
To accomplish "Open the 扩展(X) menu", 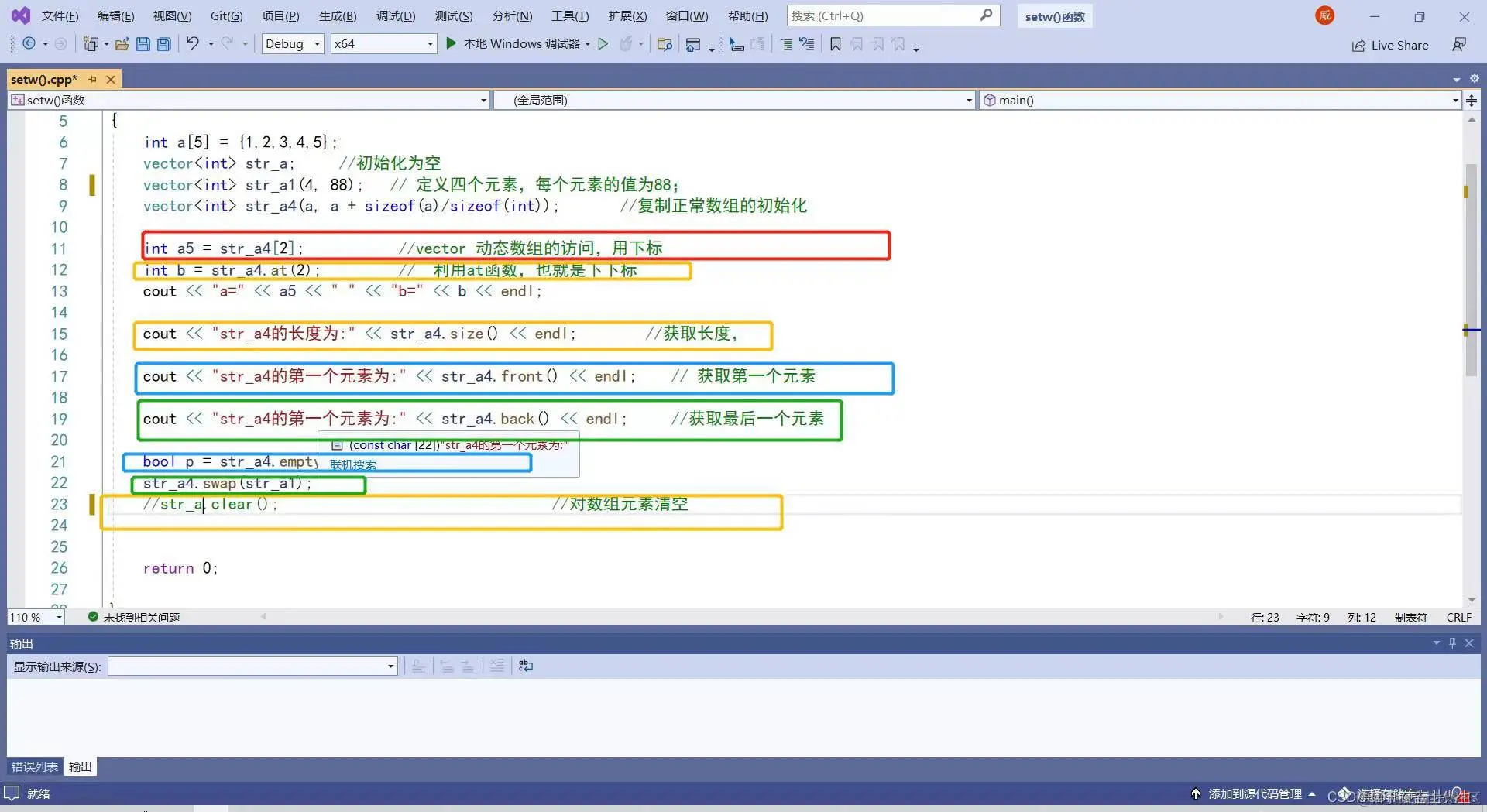I will coord(627,15).
